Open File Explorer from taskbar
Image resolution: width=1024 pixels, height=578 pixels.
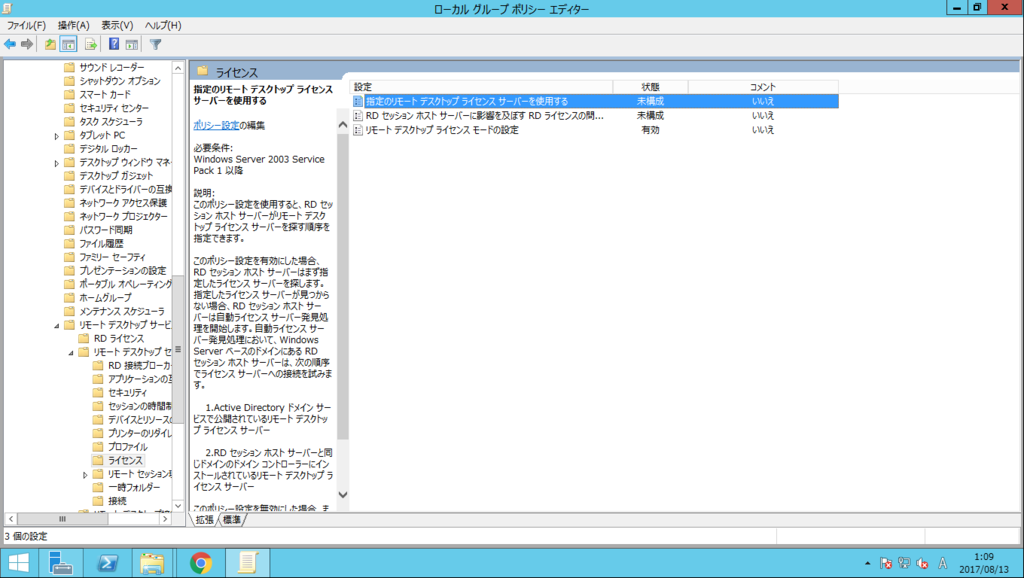[x=152, y=563]
